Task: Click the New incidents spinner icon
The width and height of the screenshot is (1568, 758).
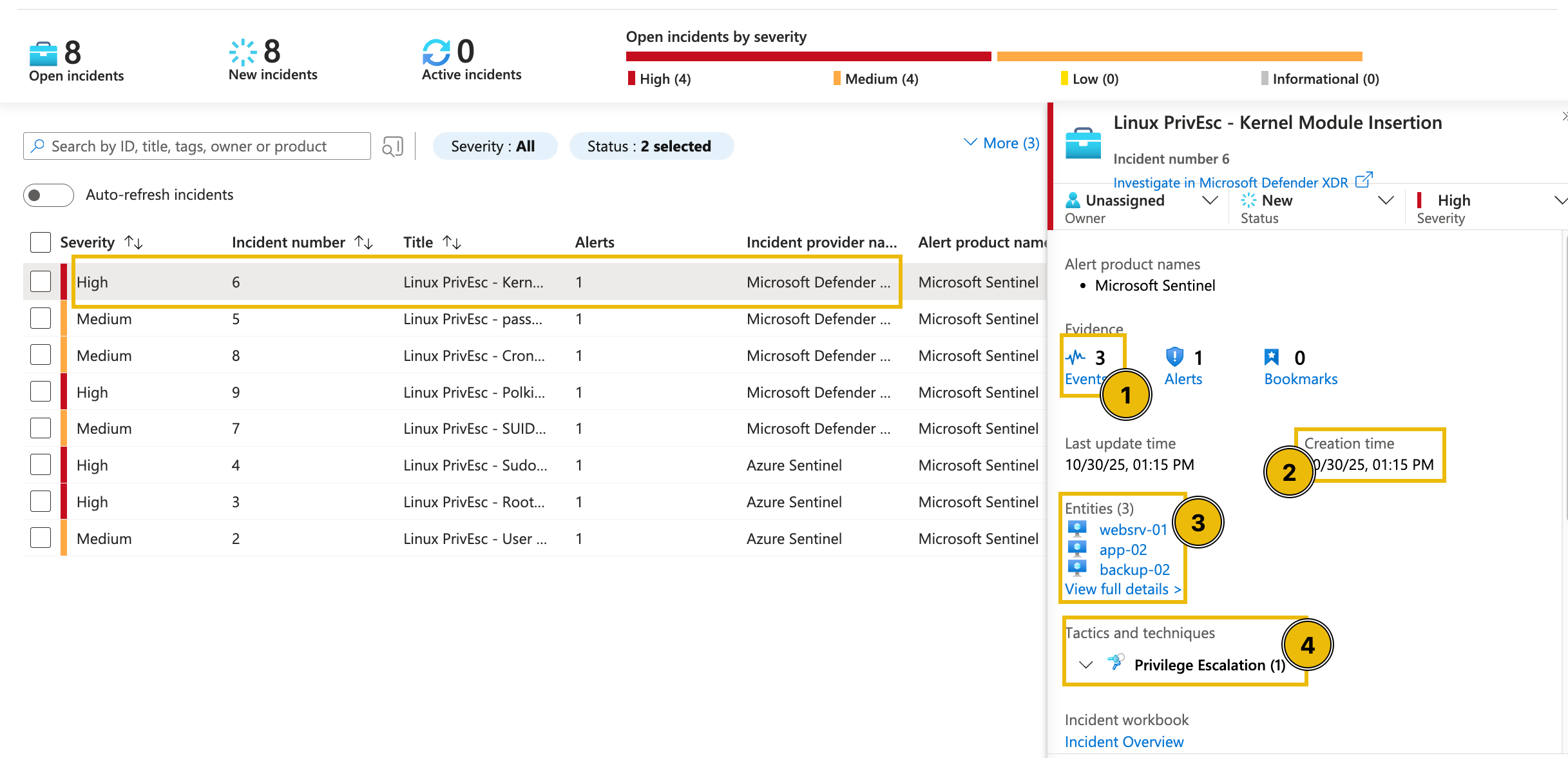Action: point(243,52)
